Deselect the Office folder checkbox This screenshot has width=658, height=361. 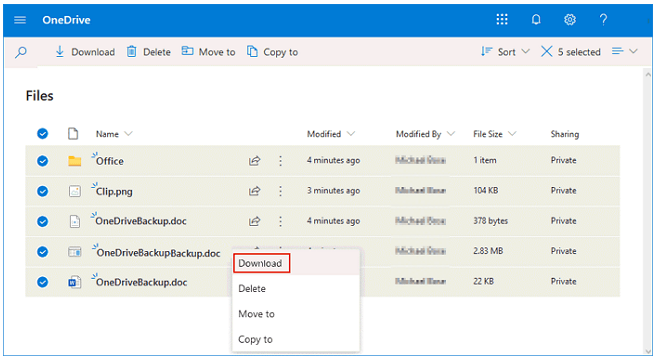[x=42, y=161]
